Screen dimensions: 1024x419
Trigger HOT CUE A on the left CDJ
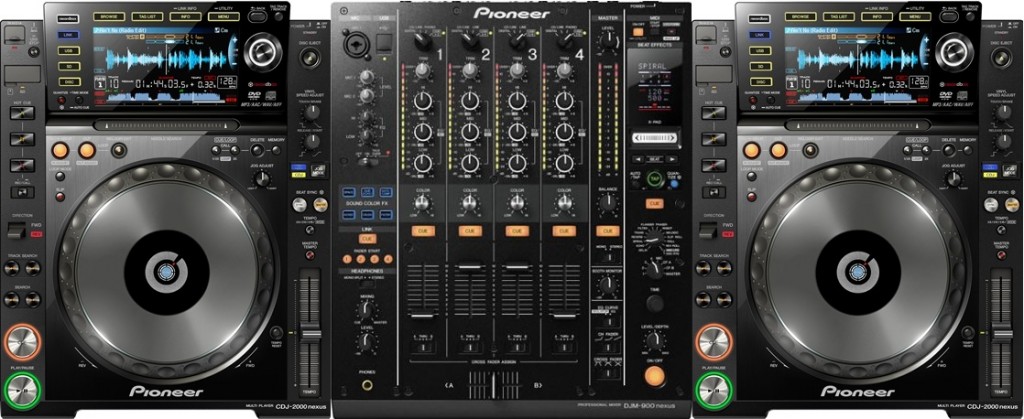click(x=22, y=112)
